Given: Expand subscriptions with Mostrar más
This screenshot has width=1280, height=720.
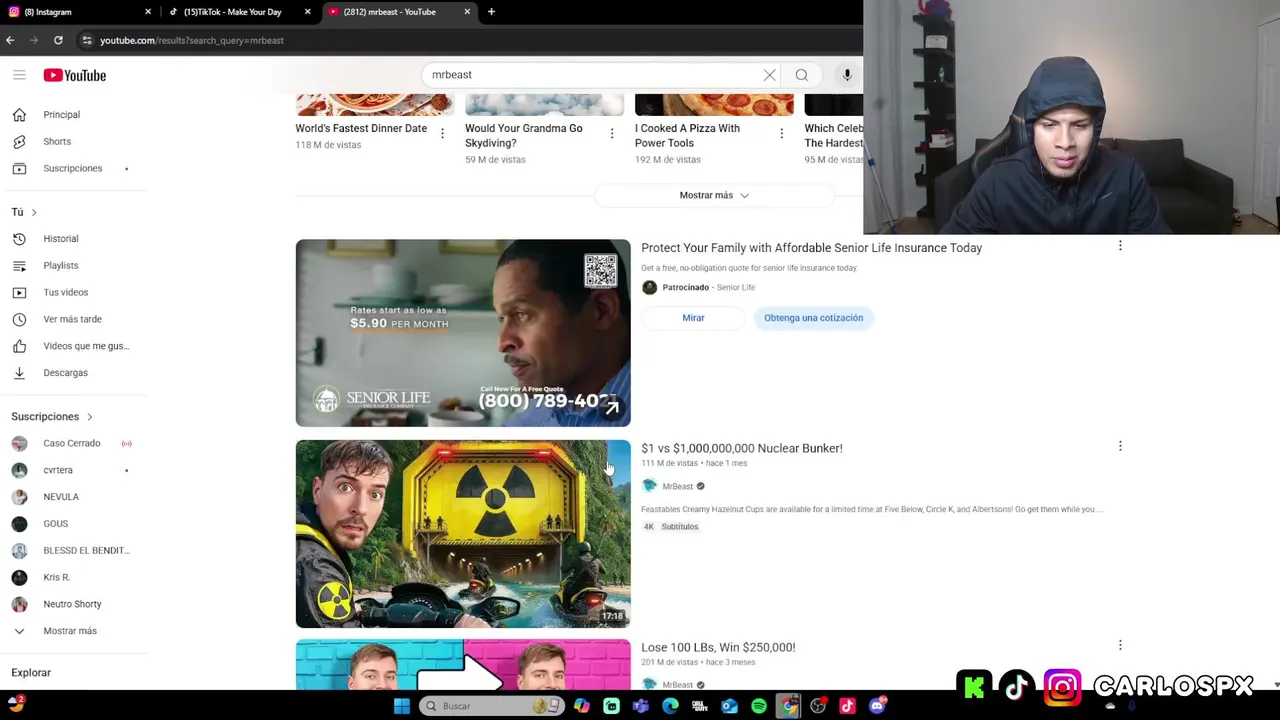Looking at the screenshot, I should tap(69, 631).
